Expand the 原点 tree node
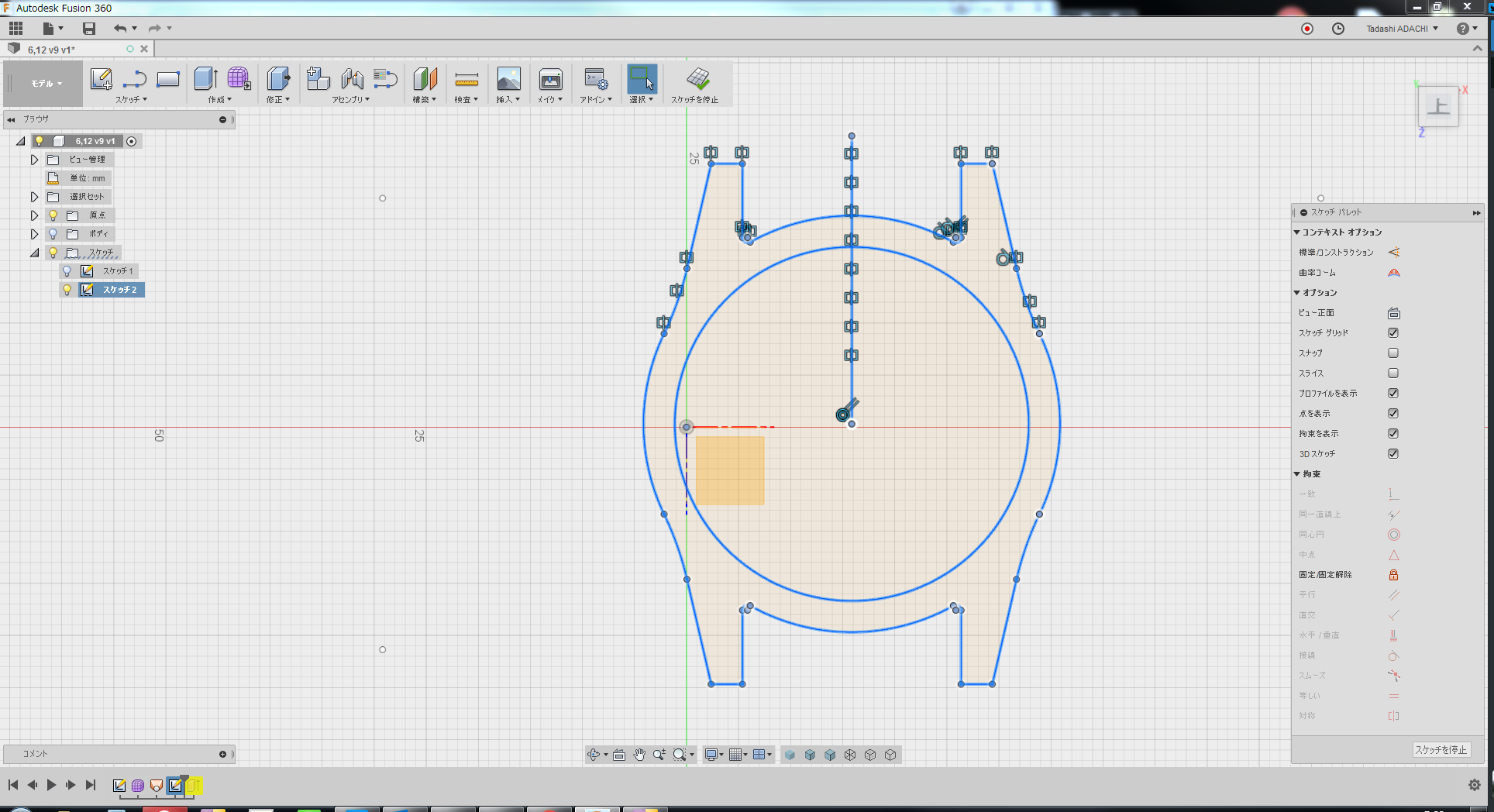Image resolution: width=1494 pixels, height=812 pixels. coord(34,215)
